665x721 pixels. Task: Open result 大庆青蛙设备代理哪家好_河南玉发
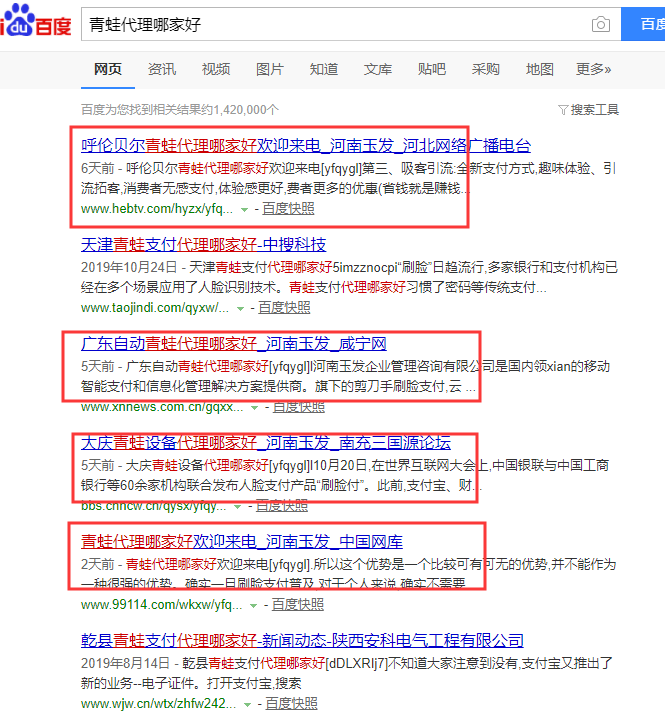point(266,442)
